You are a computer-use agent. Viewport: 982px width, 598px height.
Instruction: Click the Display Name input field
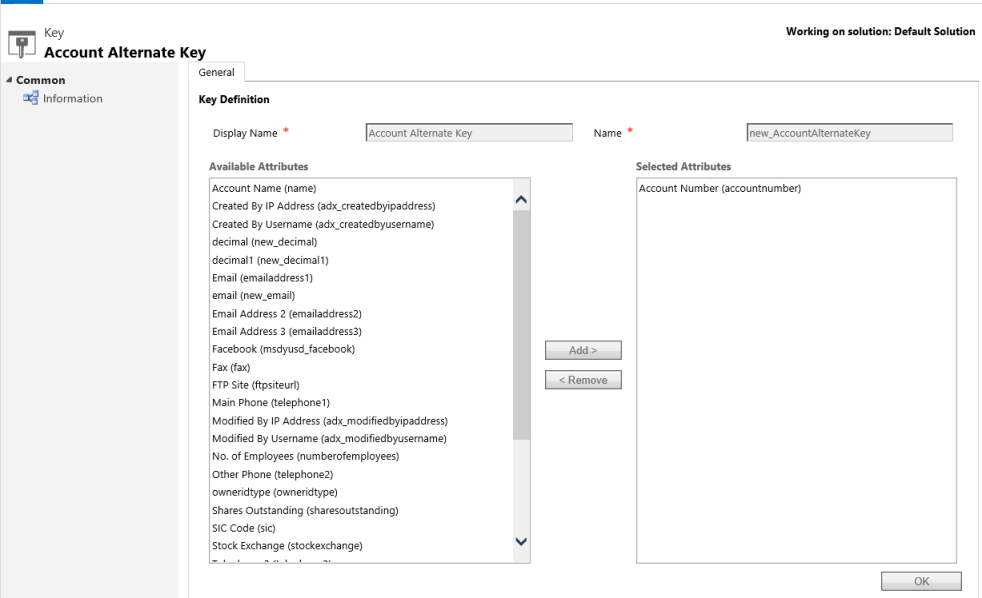click(x=469, y=131)
